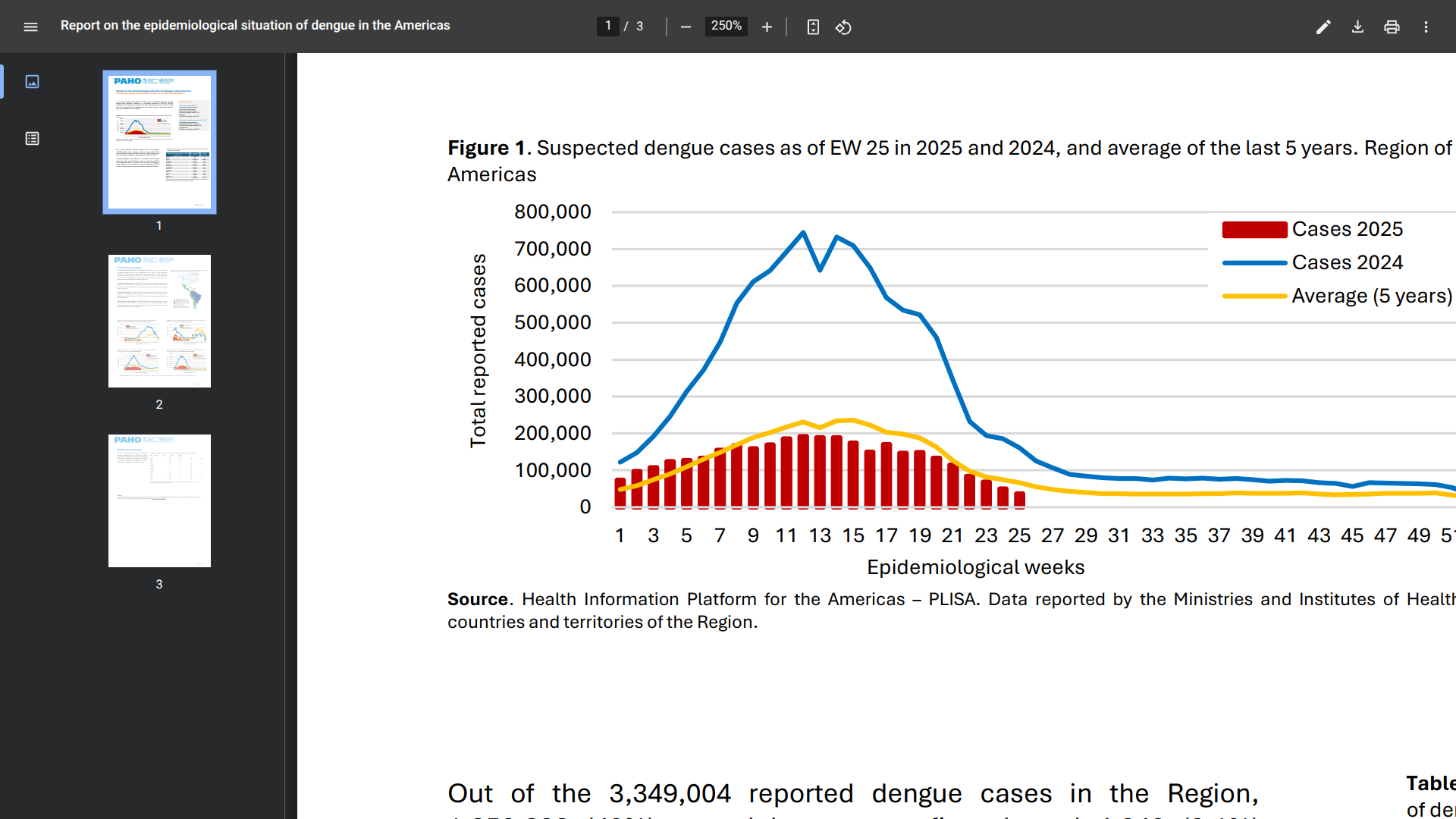Open the annotation pencil tool

coord(1323,27)
